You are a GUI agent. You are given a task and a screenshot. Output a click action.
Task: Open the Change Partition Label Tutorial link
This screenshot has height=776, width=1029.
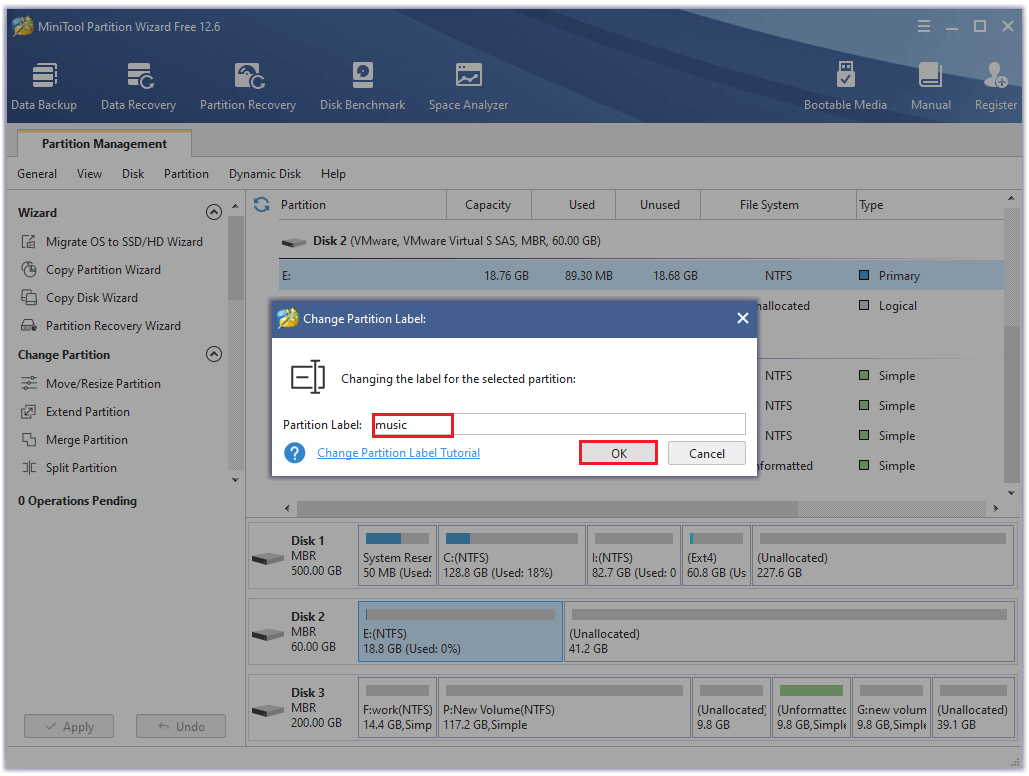pyautogui.click(x=398, y=453)
